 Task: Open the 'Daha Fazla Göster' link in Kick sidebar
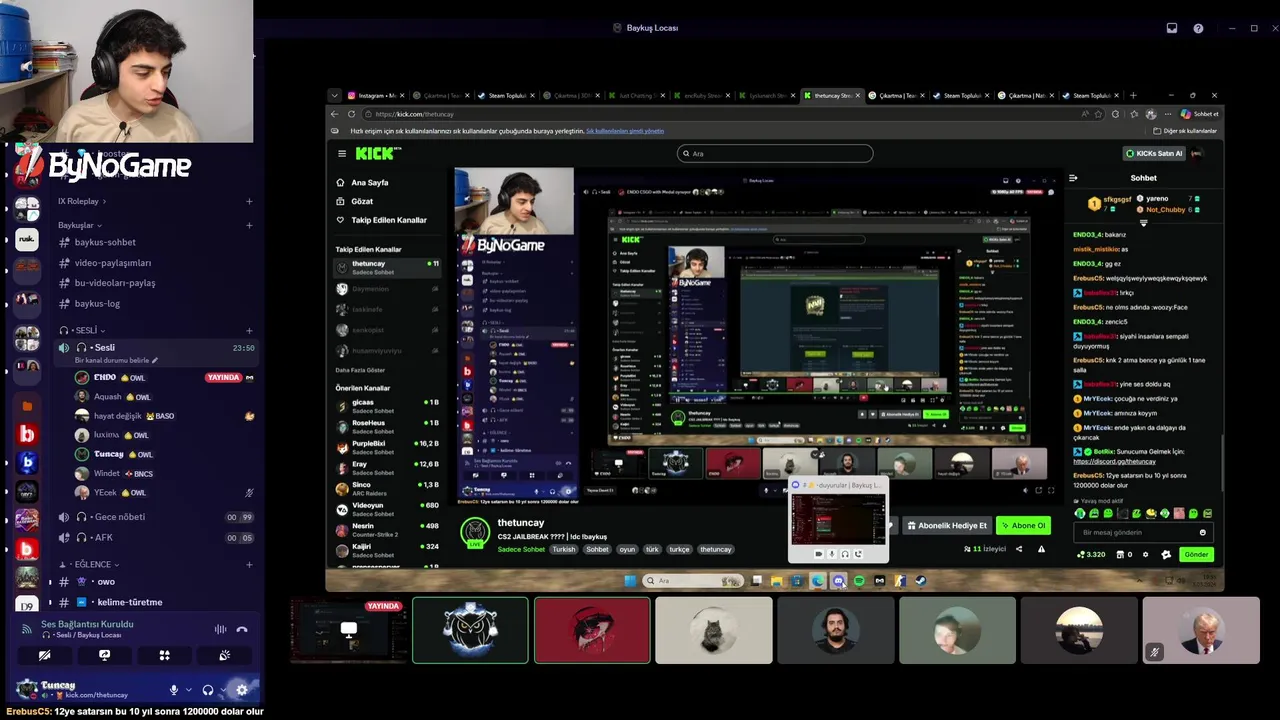(362, 370)
